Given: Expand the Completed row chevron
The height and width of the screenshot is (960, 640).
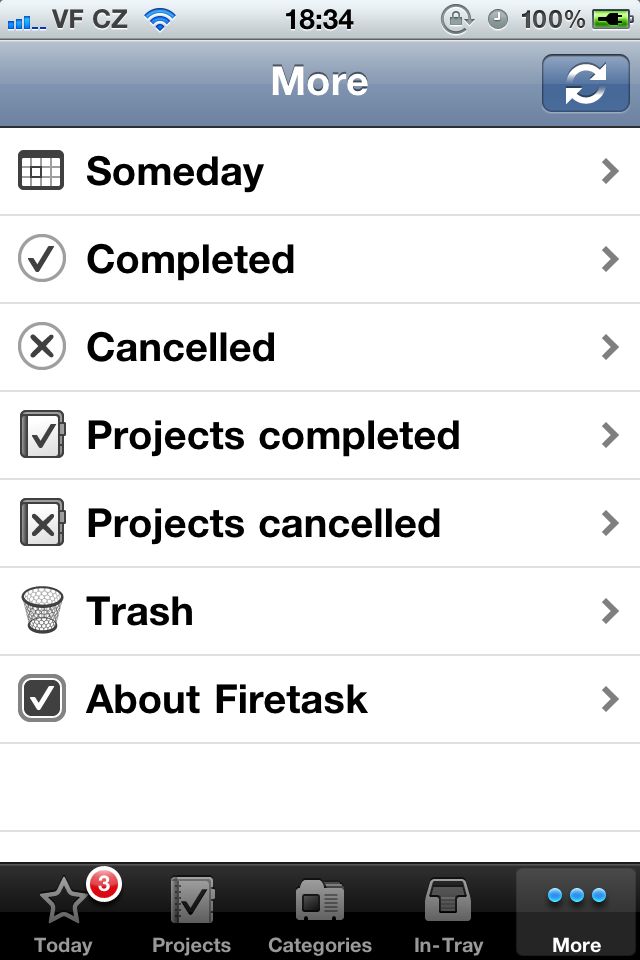Looking at the screenshot, I should (x=609, y=259).
